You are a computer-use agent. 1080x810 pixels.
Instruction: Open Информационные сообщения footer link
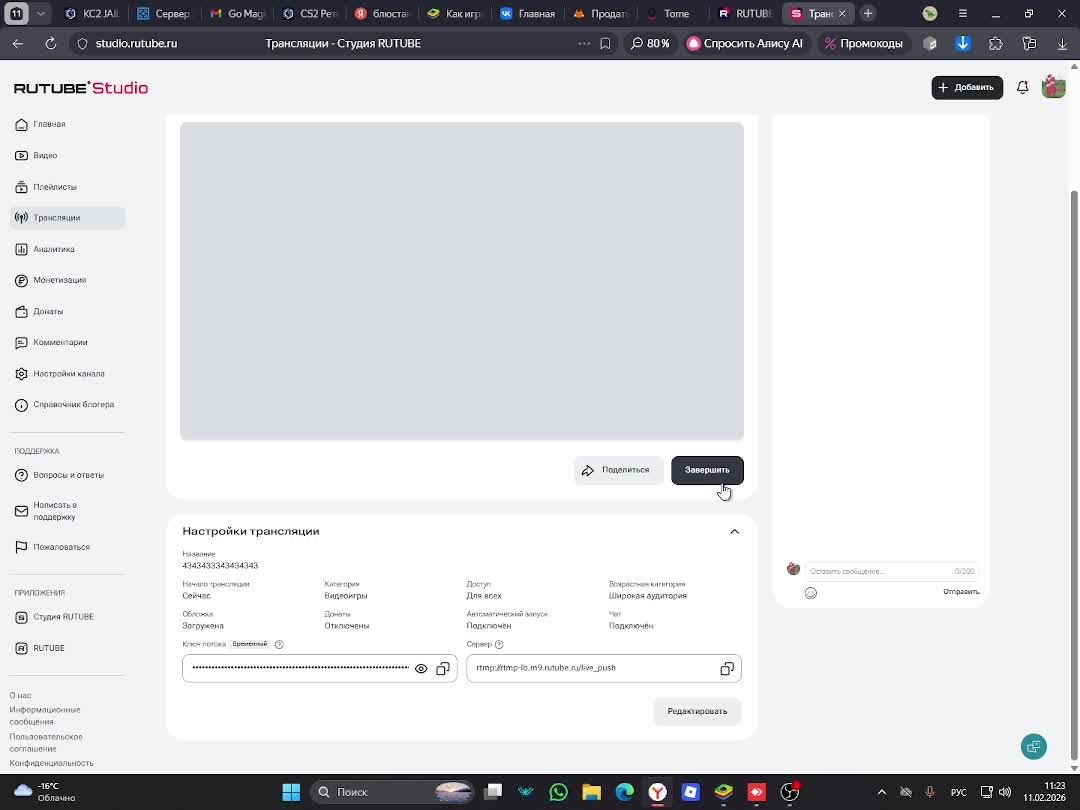(x=45, y=716)
